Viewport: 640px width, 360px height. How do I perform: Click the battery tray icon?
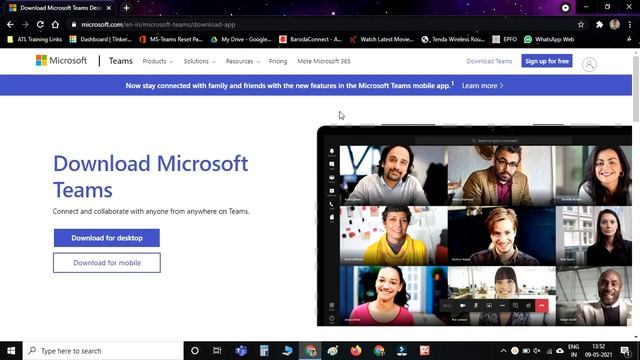click(x=526, y=351)
